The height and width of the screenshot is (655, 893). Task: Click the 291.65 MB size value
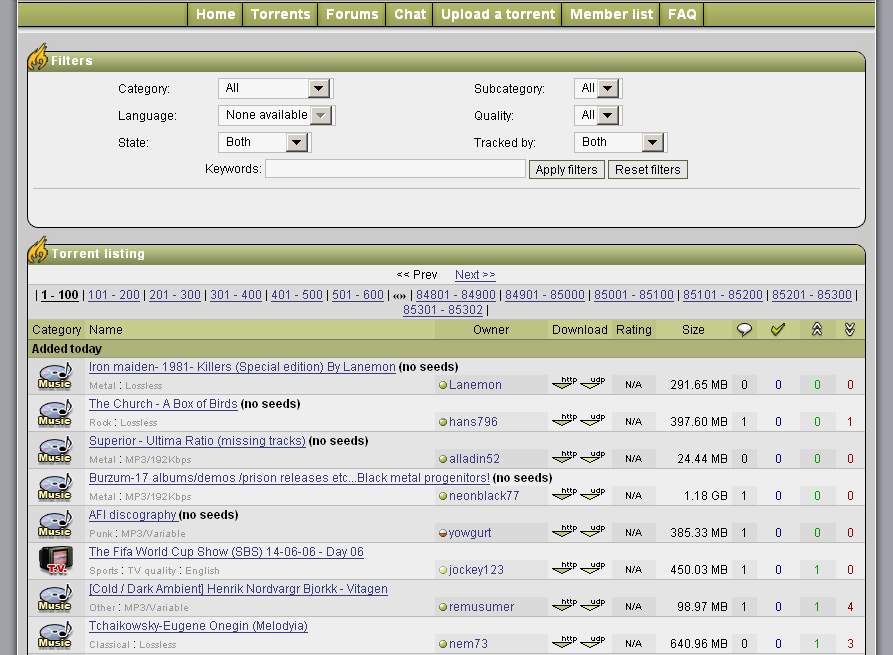tap(699, 385)
